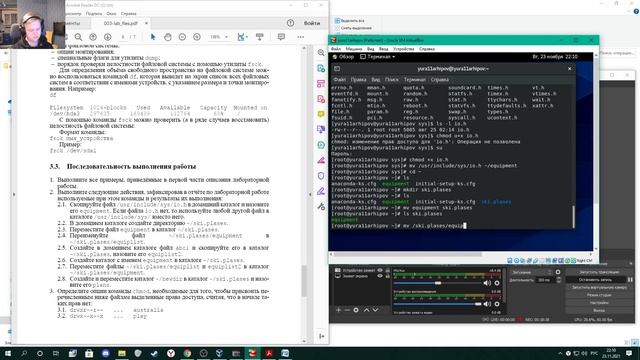
Task: Go to next page with down arrow icon
Action: (x=108, y=37)
